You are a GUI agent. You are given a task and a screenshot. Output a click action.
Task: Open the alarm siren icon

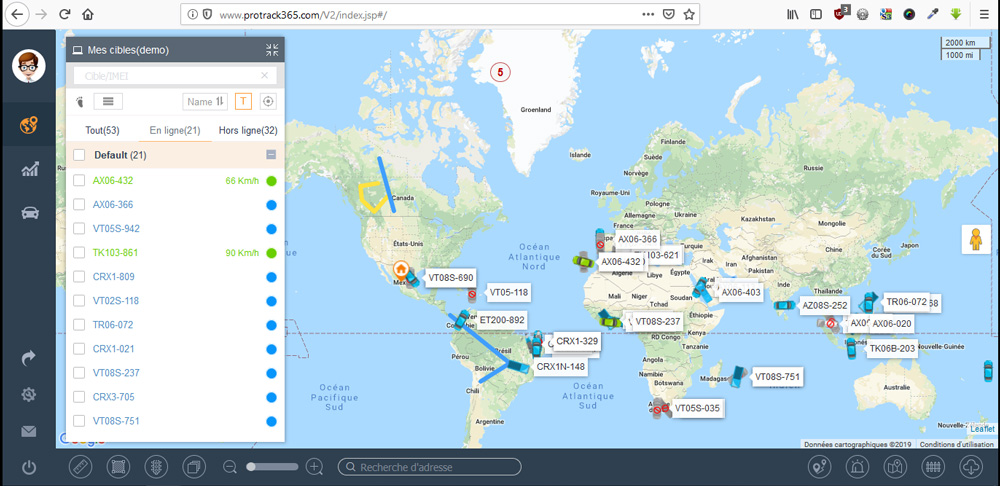(857, 467)
